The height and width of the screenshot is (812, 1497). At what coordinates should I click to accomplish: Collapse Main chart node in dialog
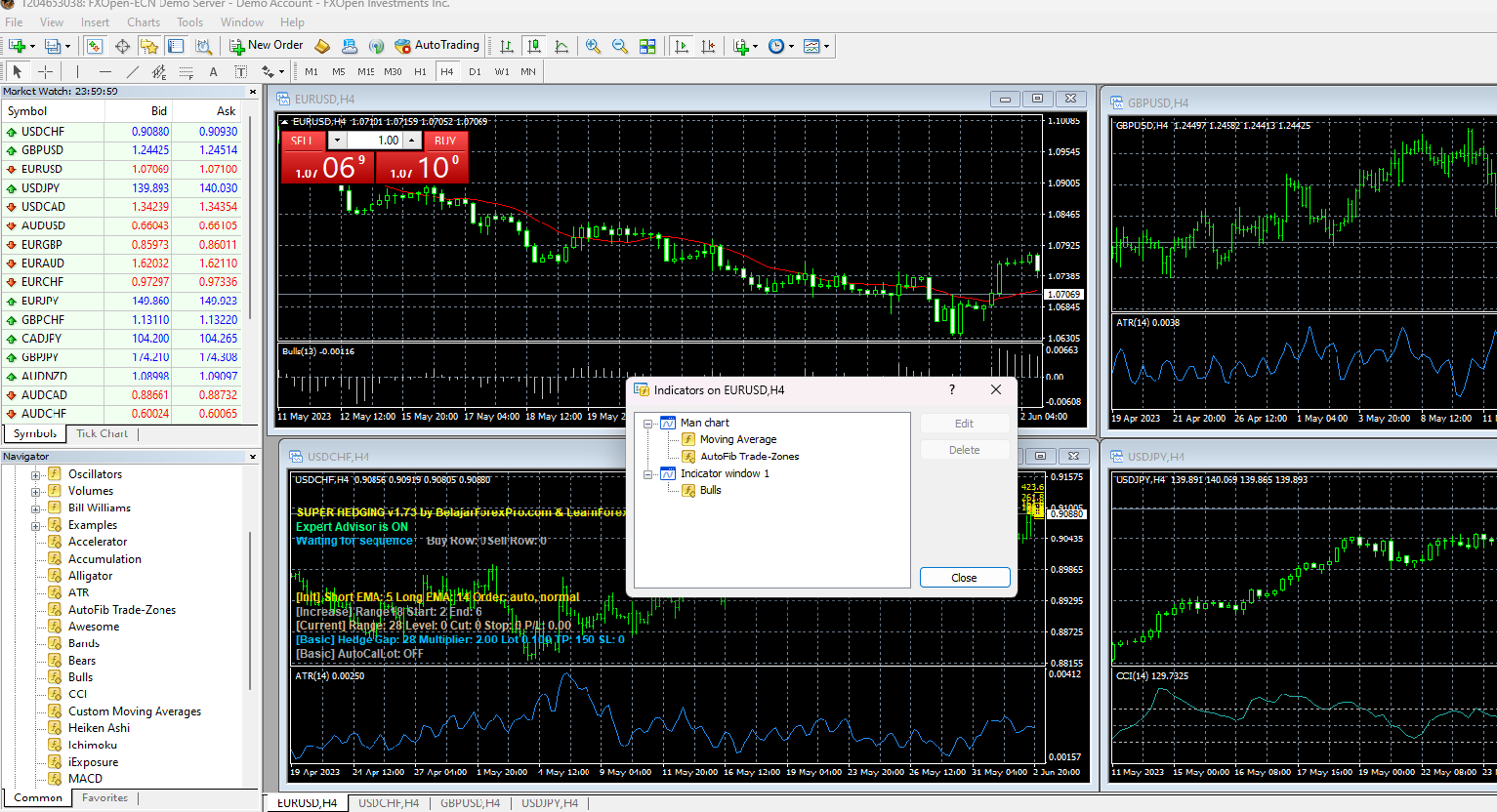point(647,424)
